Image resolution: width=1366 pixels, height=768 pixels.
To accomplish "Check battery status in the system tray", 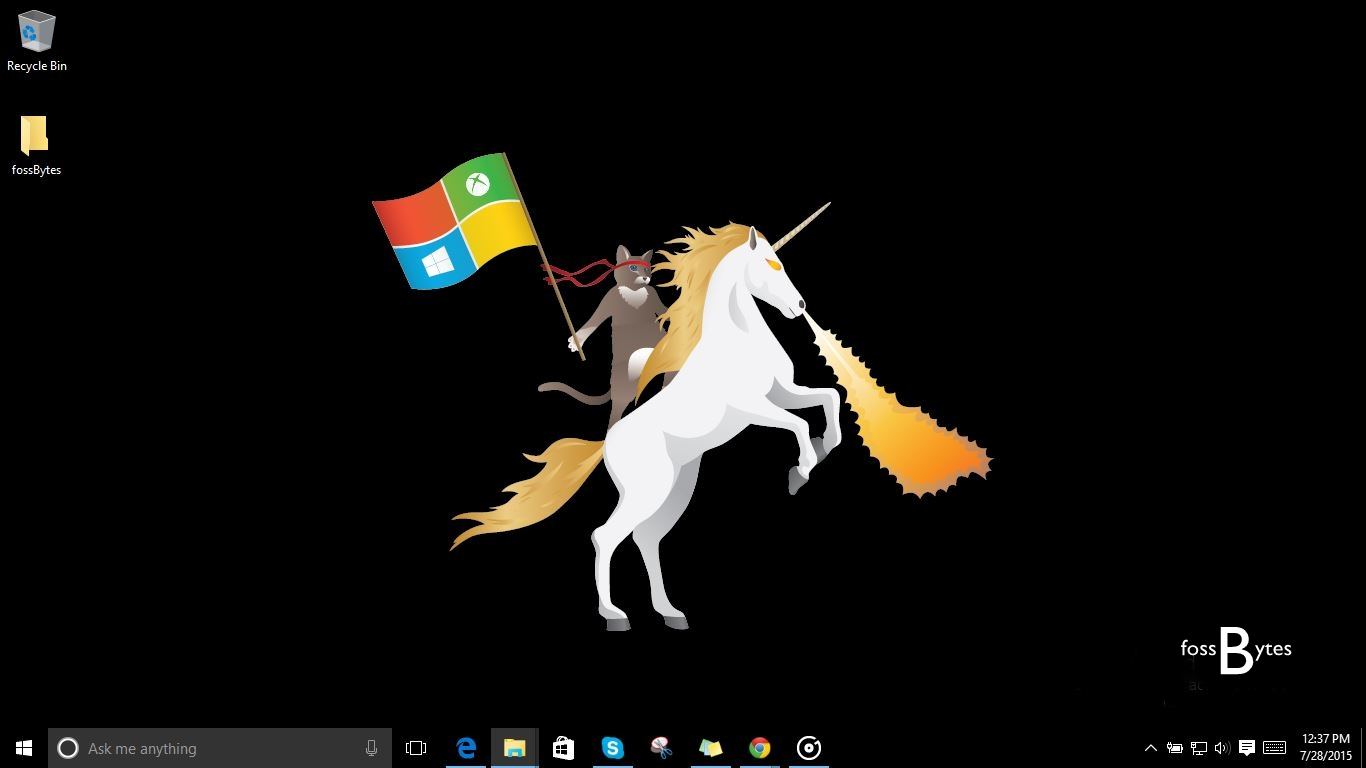I will [1175, 748].
